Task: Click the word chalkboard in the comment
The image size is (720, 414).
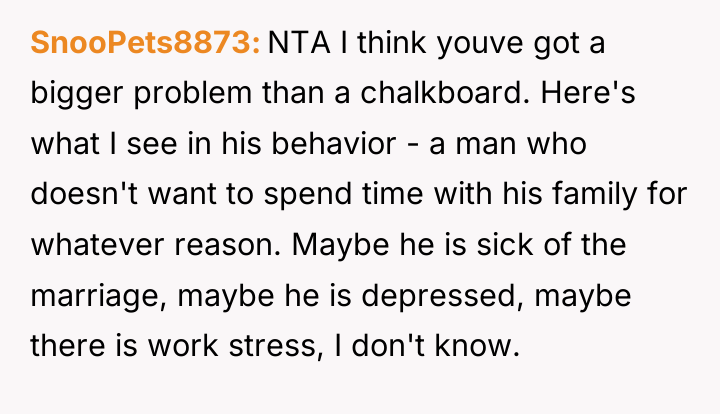Action: point(442,93)
